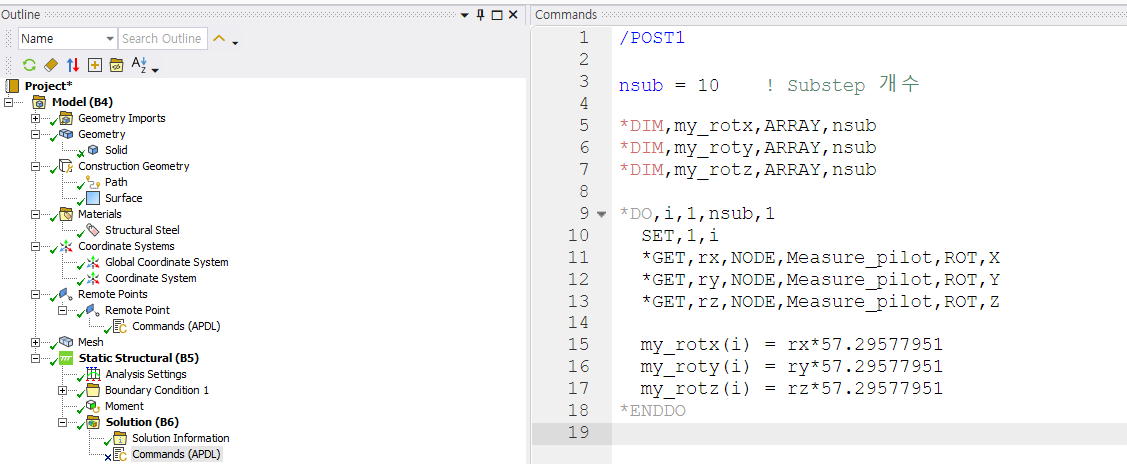Image resolution: width=1127 pixels, height=464 pixels.
Task: Collapse the Materials node
Action: [x=35, y=214]
